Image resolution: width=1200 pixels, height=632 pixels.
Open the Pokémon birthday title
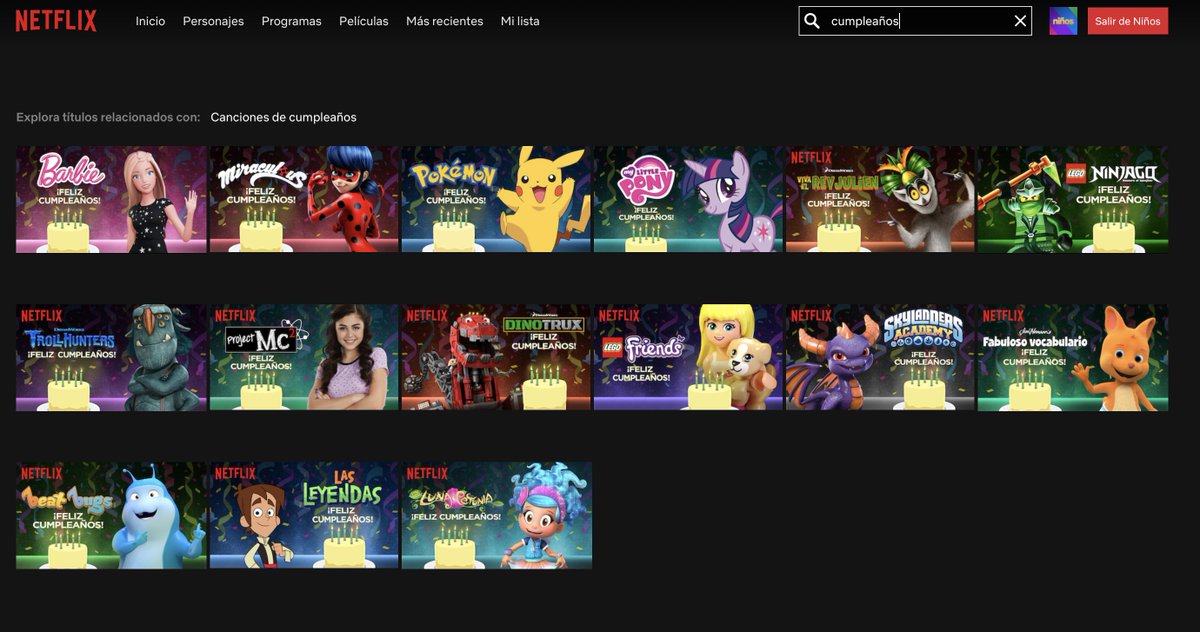pyautogui.click(x=496, y=200)
